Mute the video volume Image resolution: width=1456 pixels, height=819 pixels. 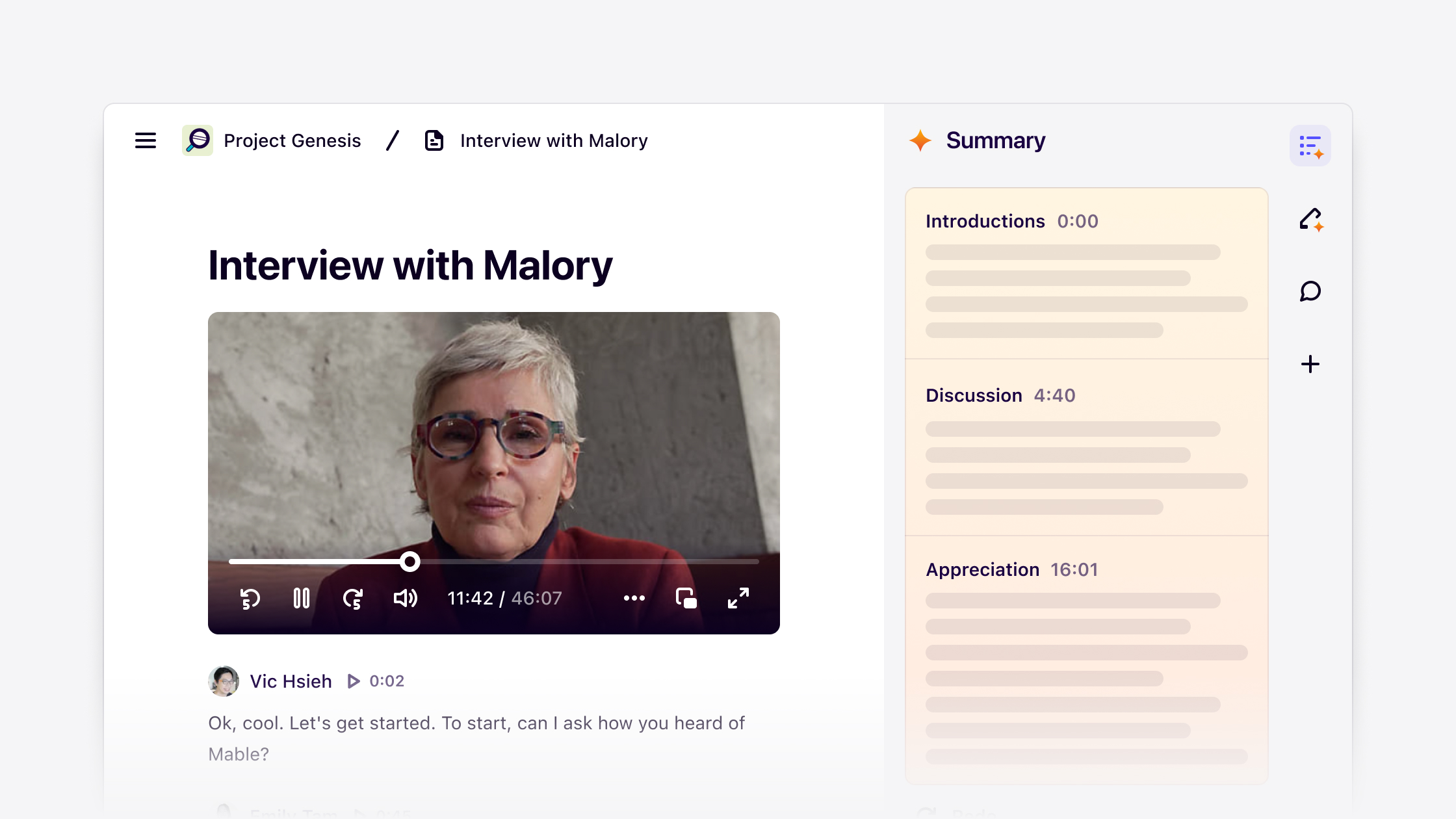click(x=406, y=598)
